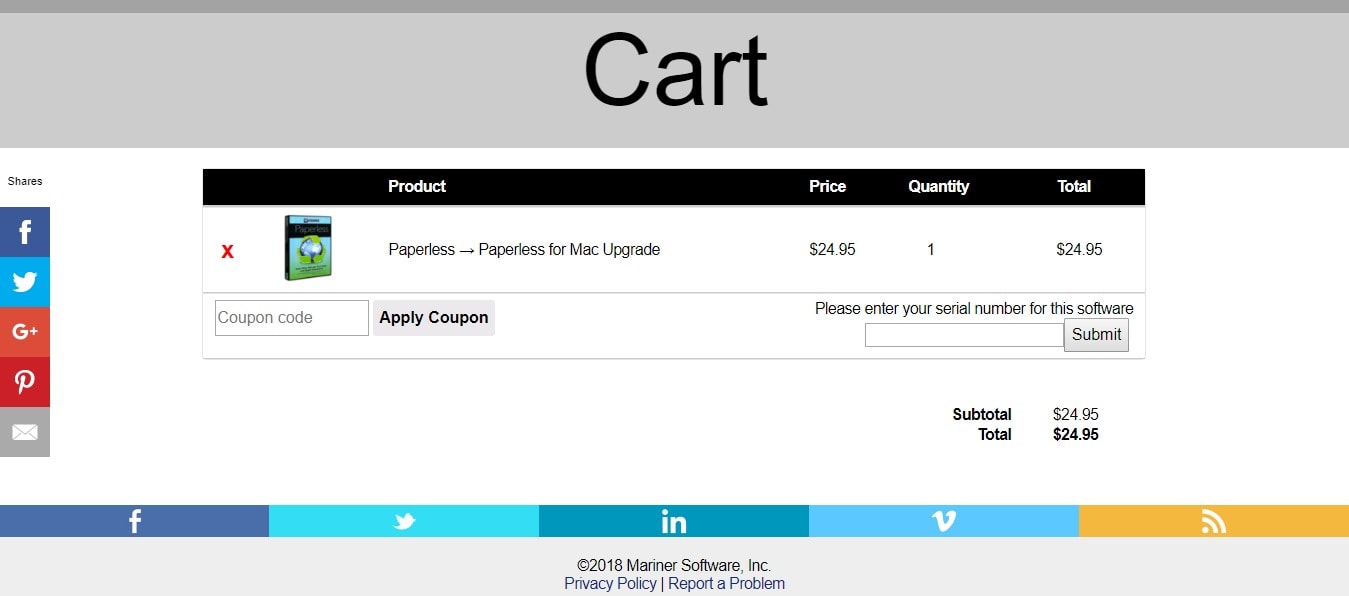Apply the coupon code
Screen dimensions: 1349x596
click(434, 318)
